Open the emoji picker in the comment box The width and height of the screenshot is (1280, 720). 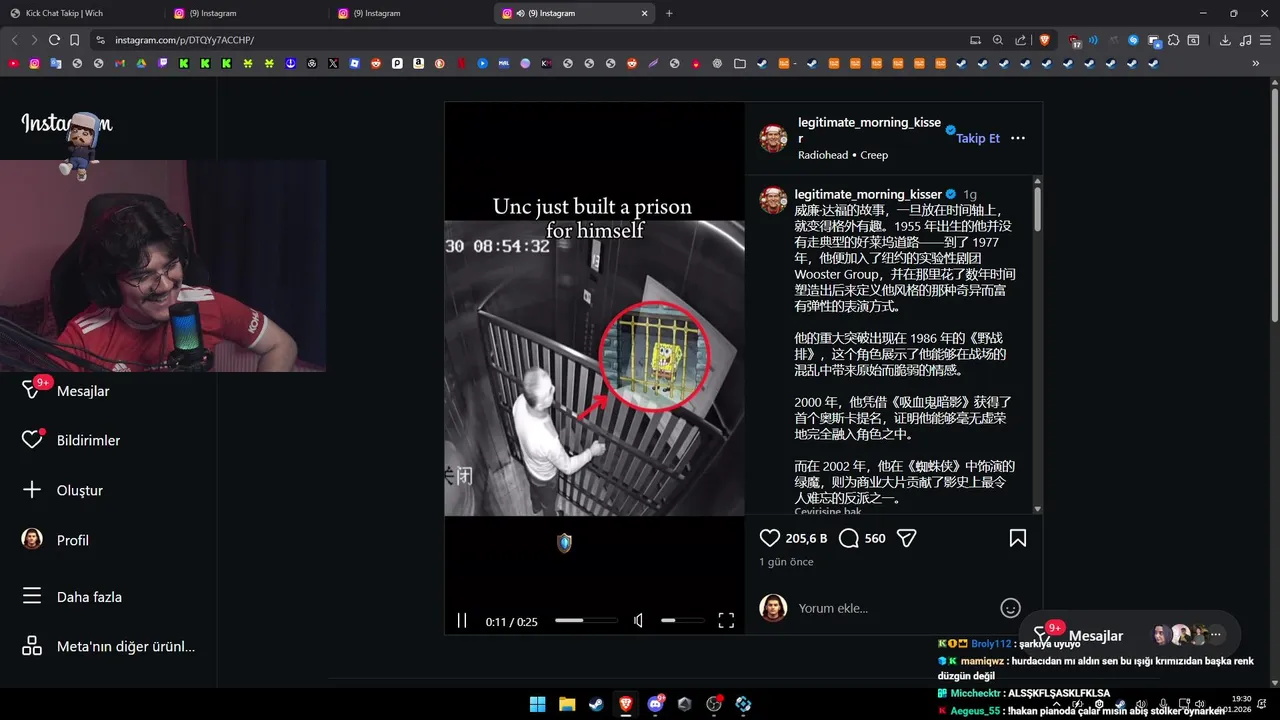coord(1010,608)
